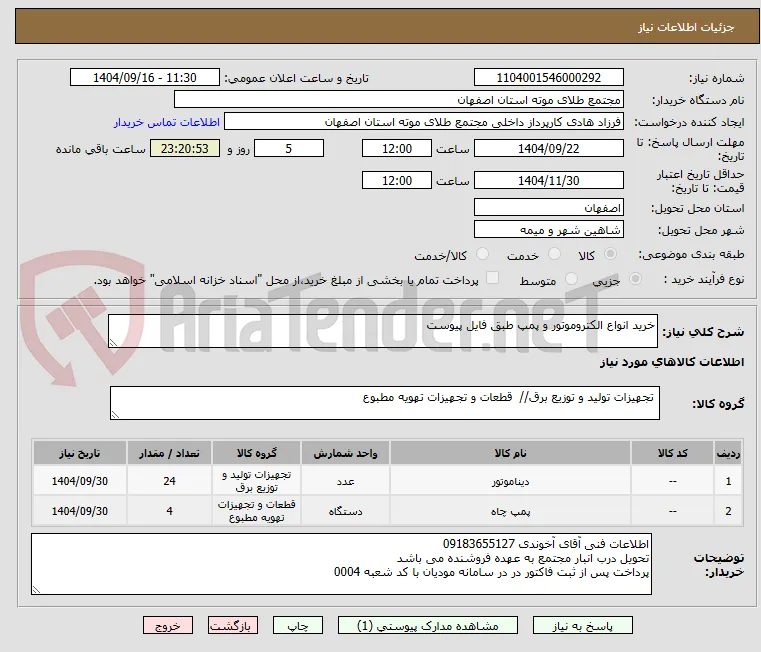The image size is (761, 652).
Task: Select the جزیی purchase type radio
Action: point(635,279)
